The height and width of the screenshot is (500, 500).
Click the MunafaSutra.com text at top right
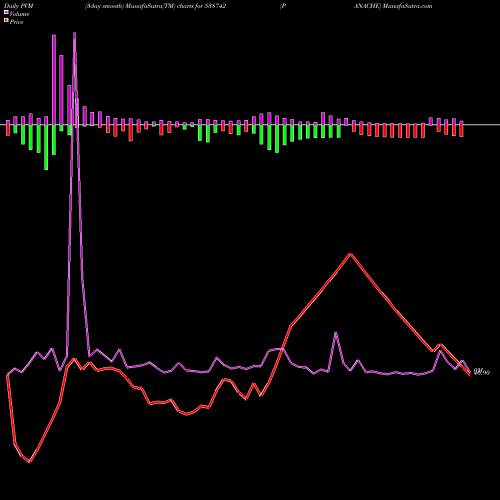407,6
